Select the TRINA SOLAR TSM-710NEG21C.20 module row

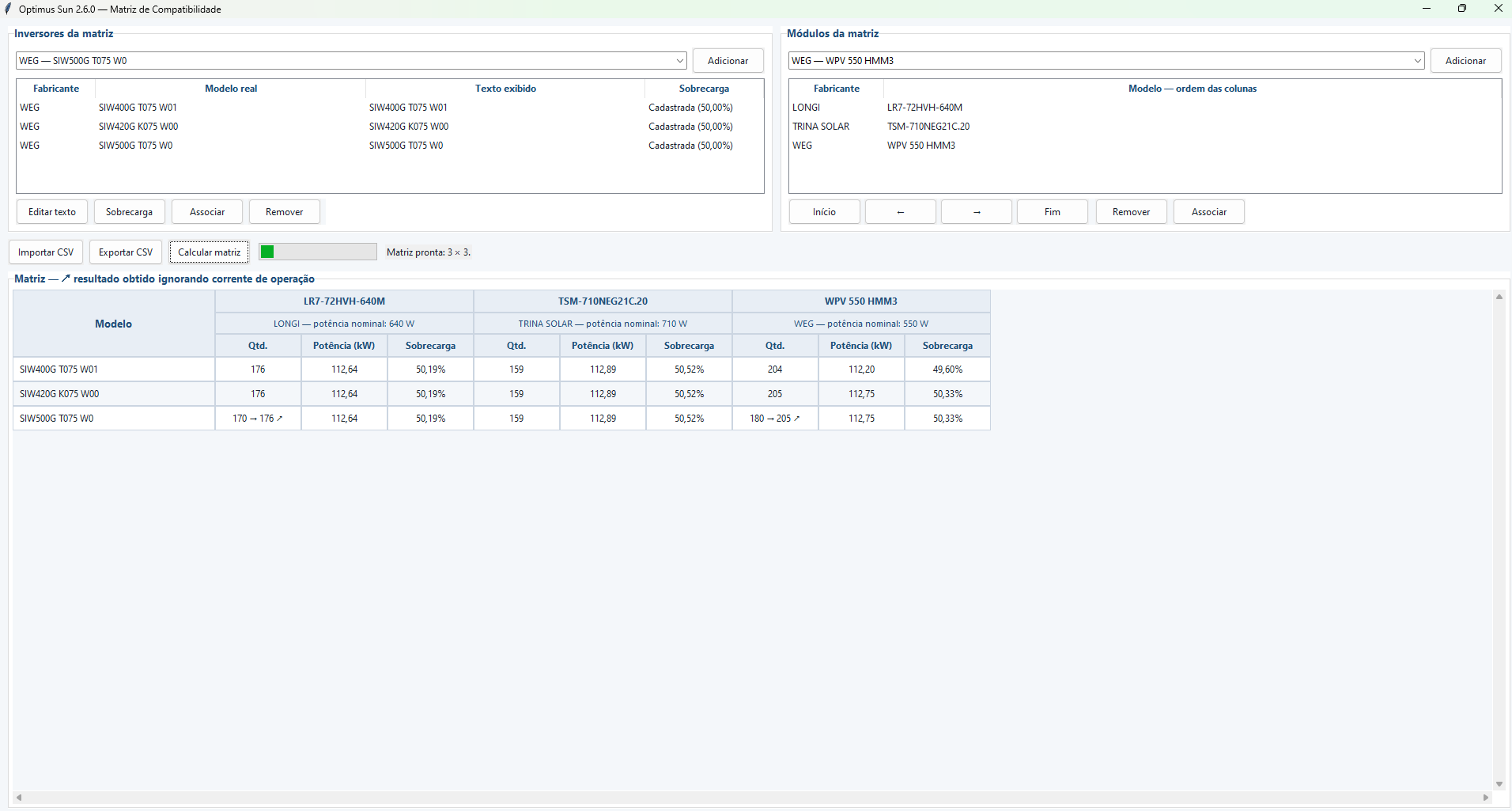[1145, 127]
